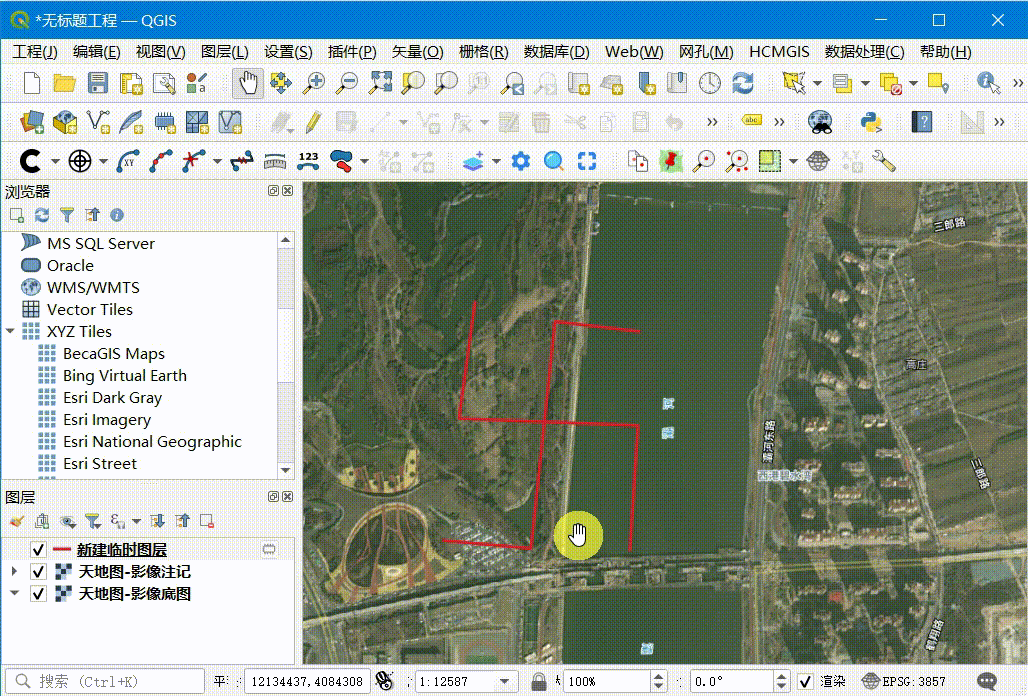Open the Help question mark icon
This screenshot has width=1028, height=696.
[921, 122]
